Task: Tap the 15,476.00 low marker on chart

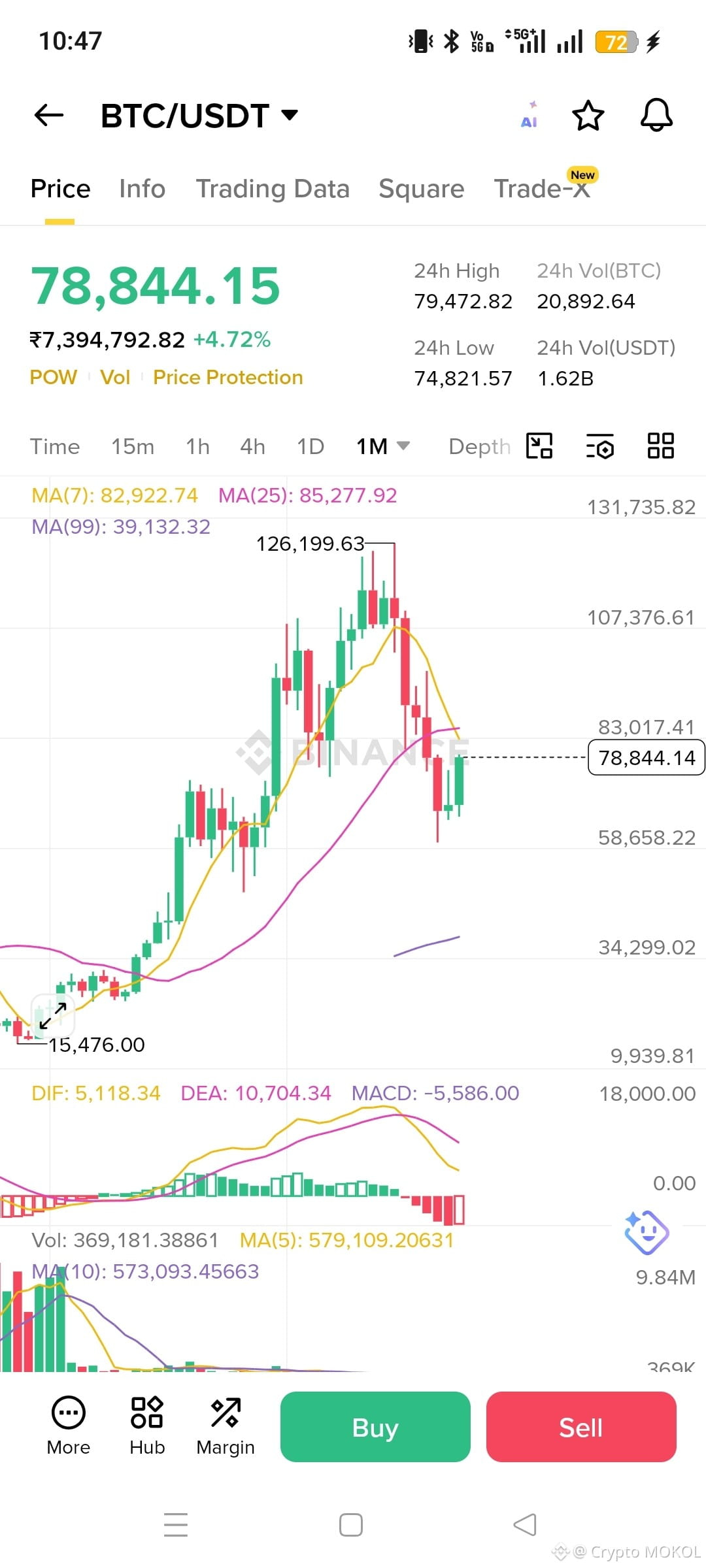Action: point(97,1045)
